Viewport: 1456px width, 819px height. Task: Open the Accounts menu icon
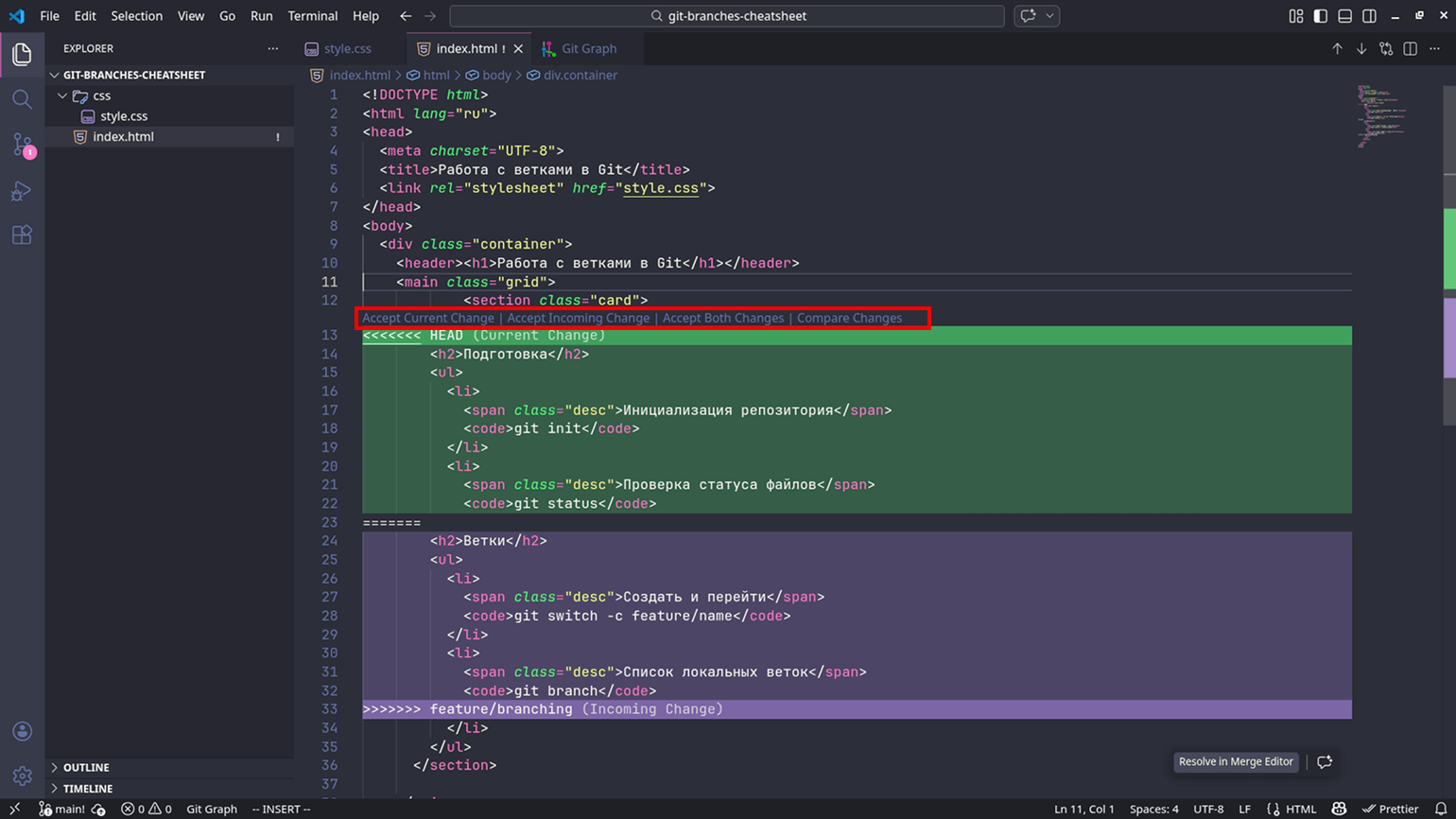(23, 731)
